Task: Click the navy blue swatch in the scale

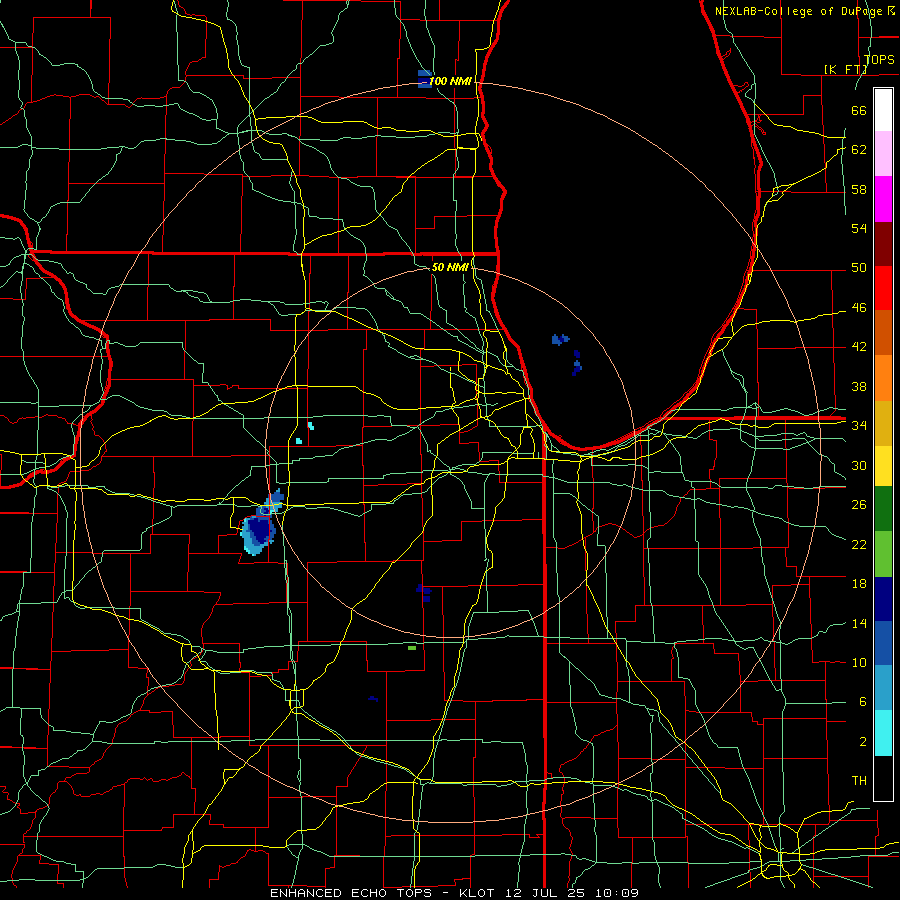Action: tap(883, 599)
